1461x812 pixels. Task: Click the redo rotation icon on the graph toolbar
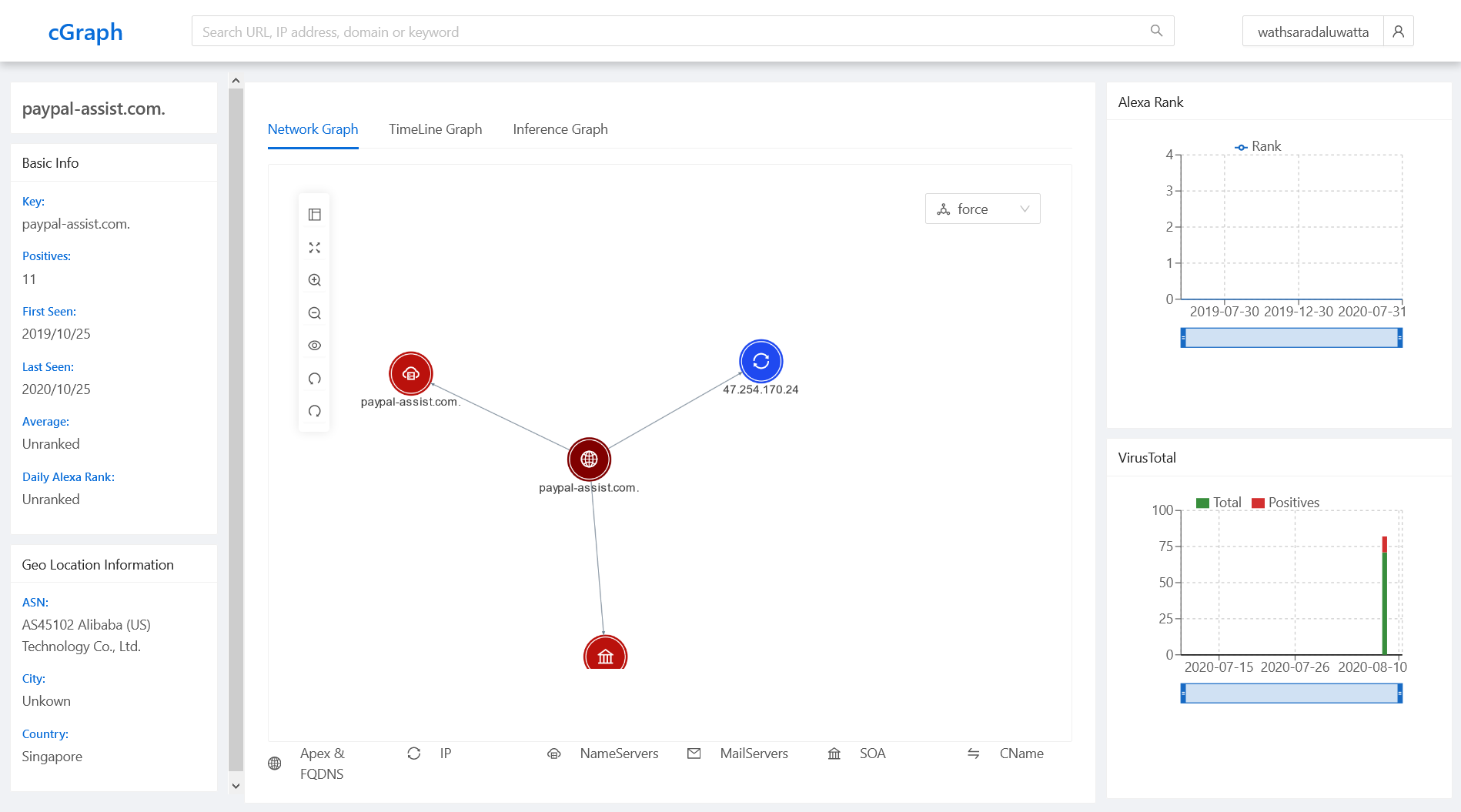click(x=314, y=411)
